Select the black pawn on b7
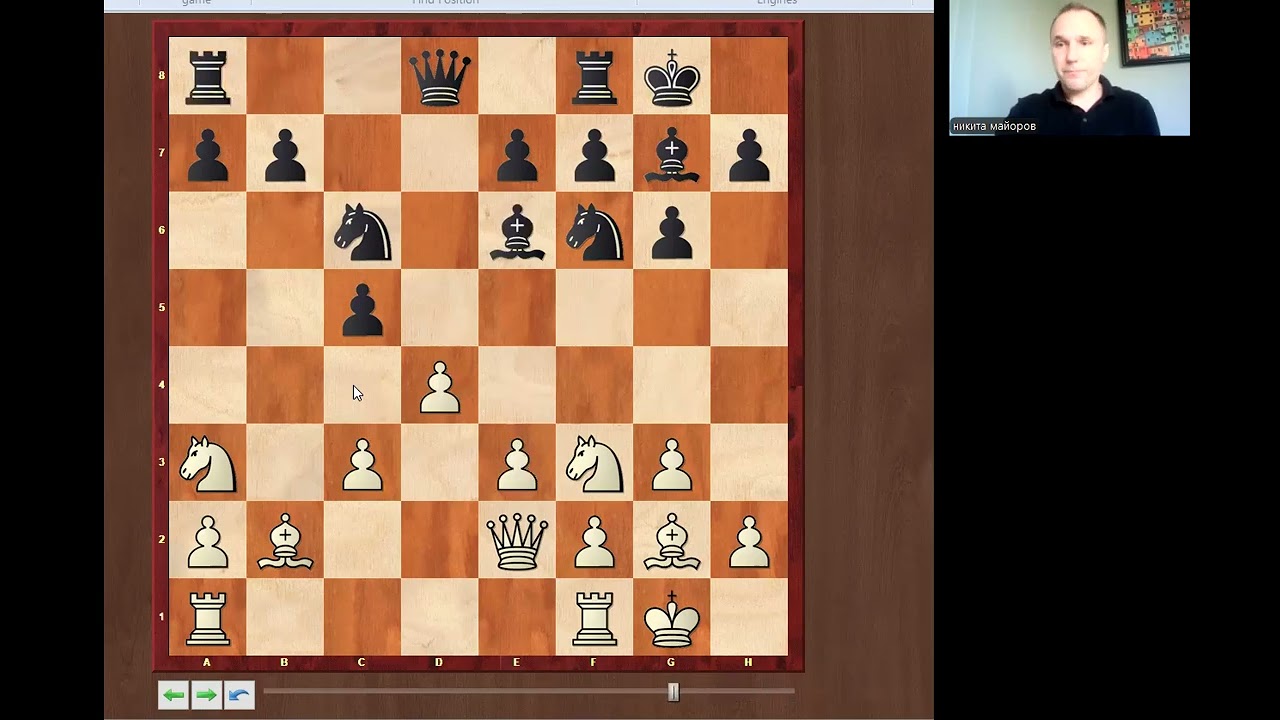This screenshot has height=720, width=1280. pos(285,155)
